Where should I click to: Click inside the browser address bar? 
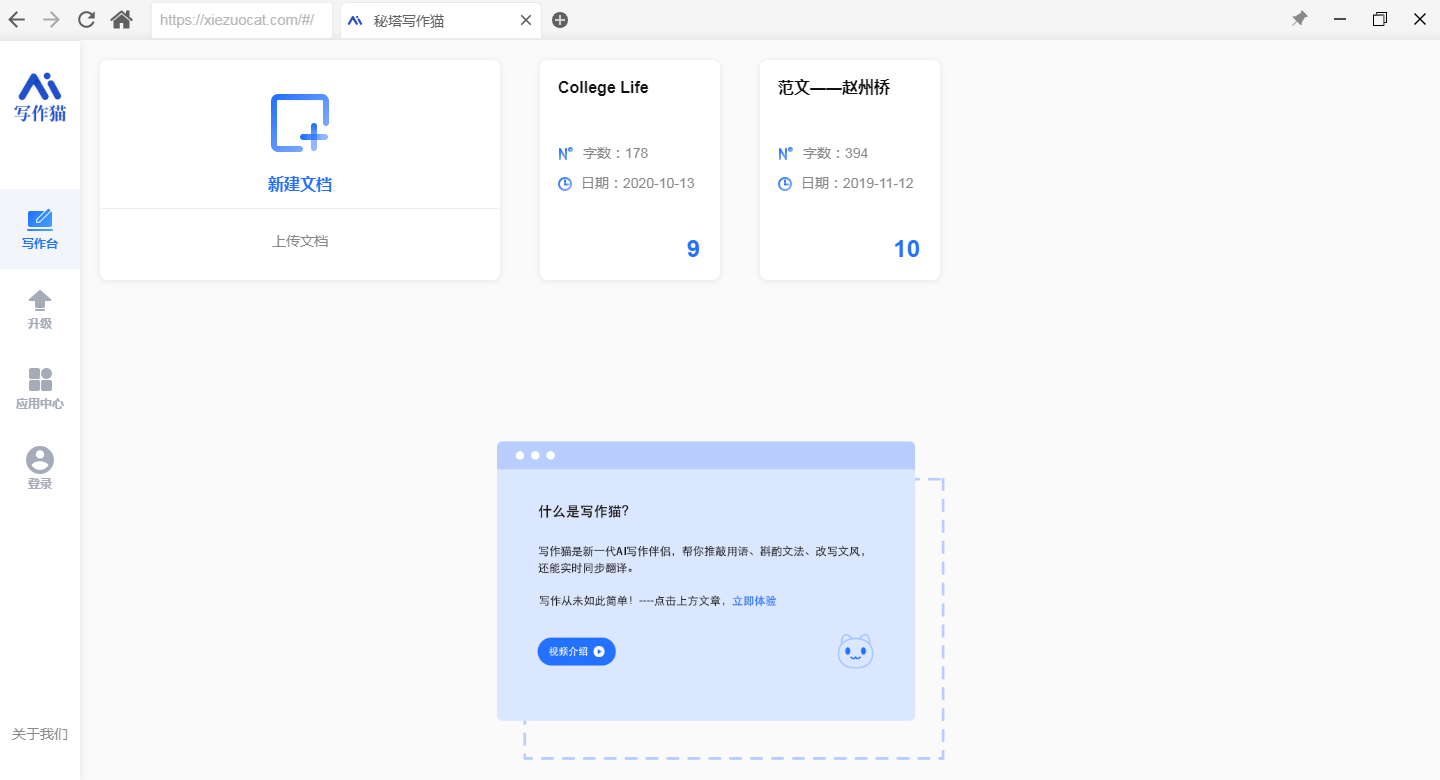[240, 19]
